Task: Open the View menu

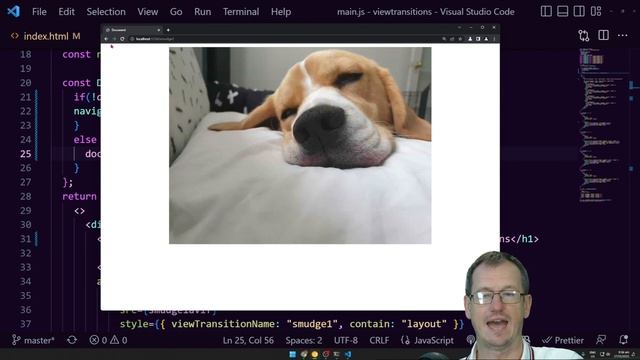Action: tap(147, 12)
